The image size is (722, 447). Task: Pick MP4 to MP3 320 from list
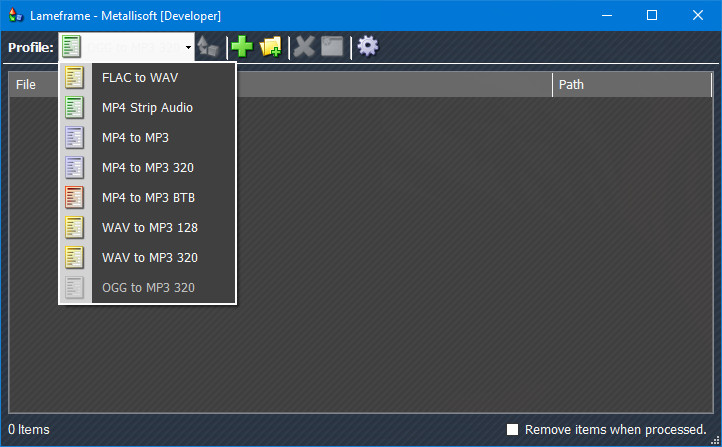(x=148, y=168)
